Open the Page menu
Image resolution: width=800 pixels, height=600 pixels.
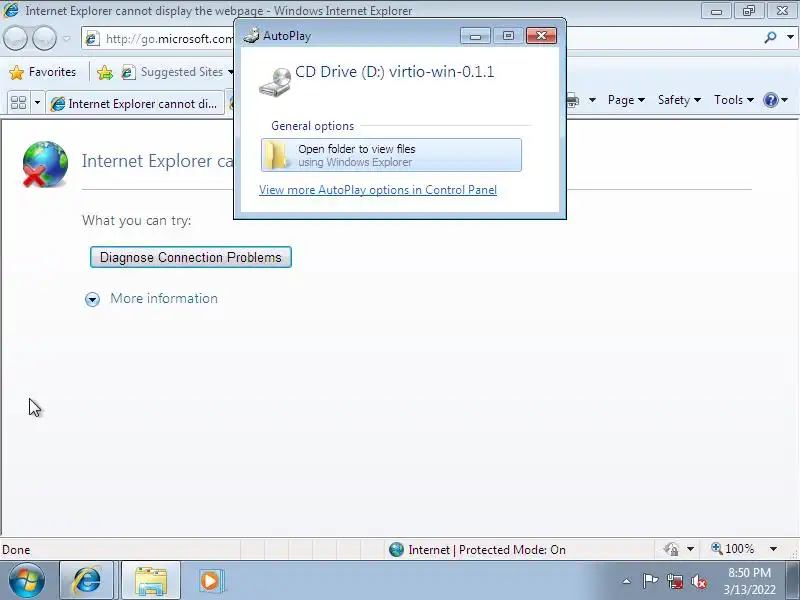(x=626, y=100)
